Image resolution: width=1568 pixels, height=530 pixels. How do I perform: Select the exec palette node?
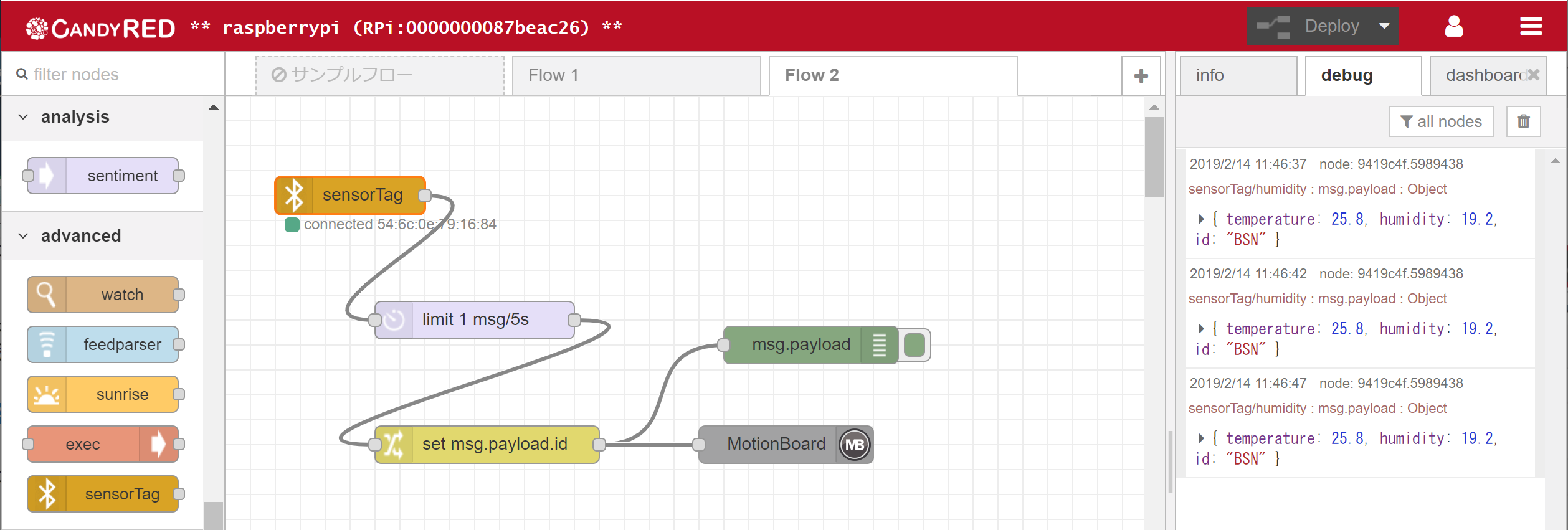103,444
